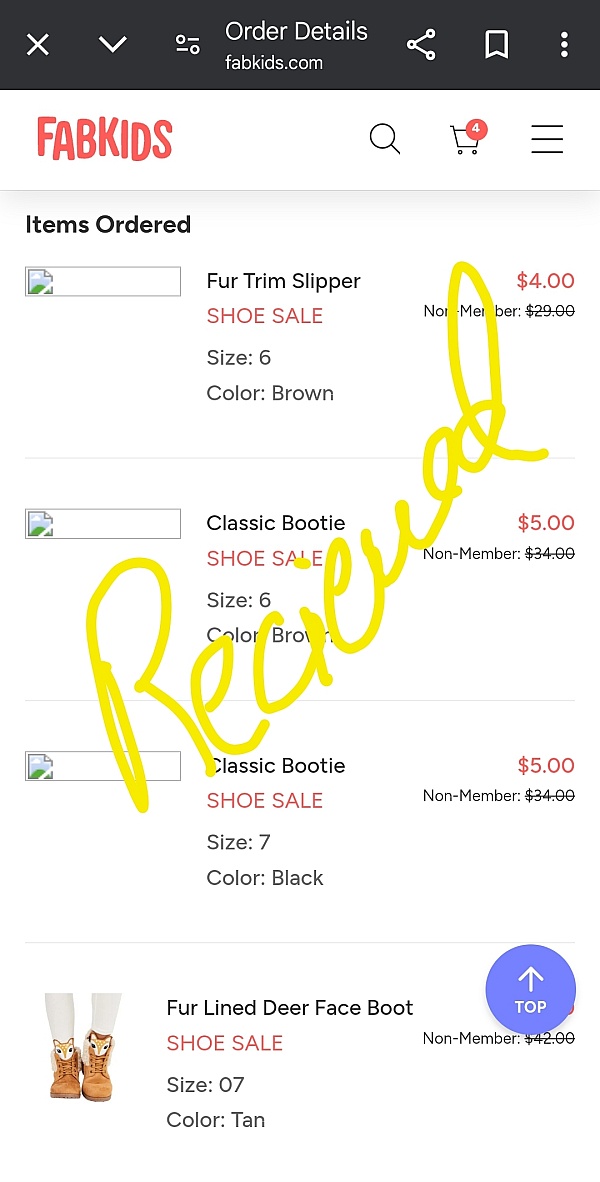This screenshot has height=1182, width=600.
Task: Open the brown Classic Bootie size 6
Action: pos(276,523)
